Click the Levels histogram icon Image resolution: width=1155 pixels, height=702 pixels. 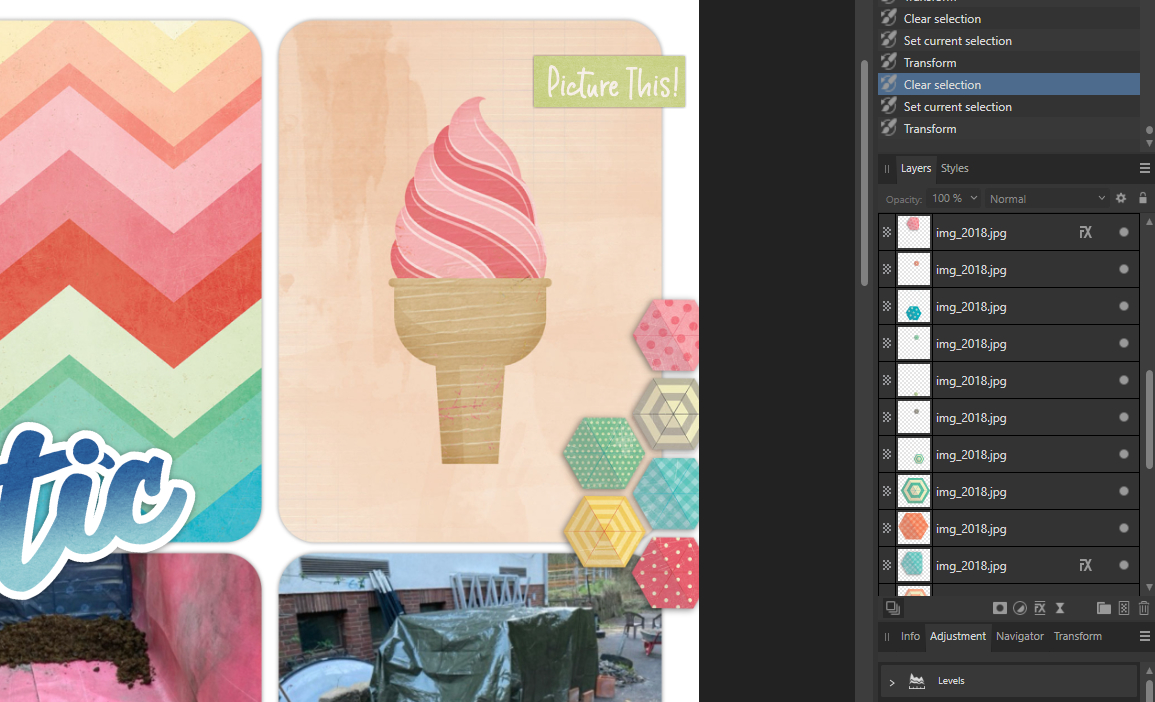click(917, 681)
